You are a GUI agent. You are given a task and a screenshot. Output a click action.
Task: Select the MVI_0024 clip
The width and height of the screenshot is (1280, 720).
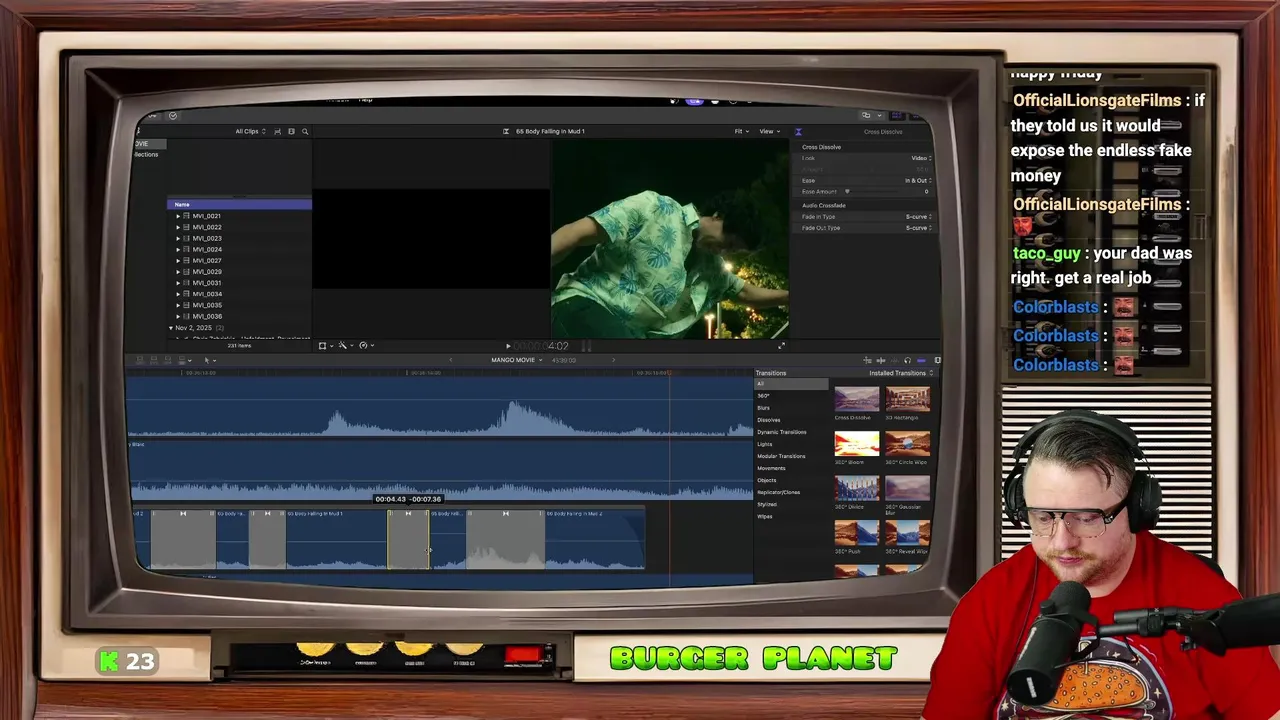click(x=207, y=249)
